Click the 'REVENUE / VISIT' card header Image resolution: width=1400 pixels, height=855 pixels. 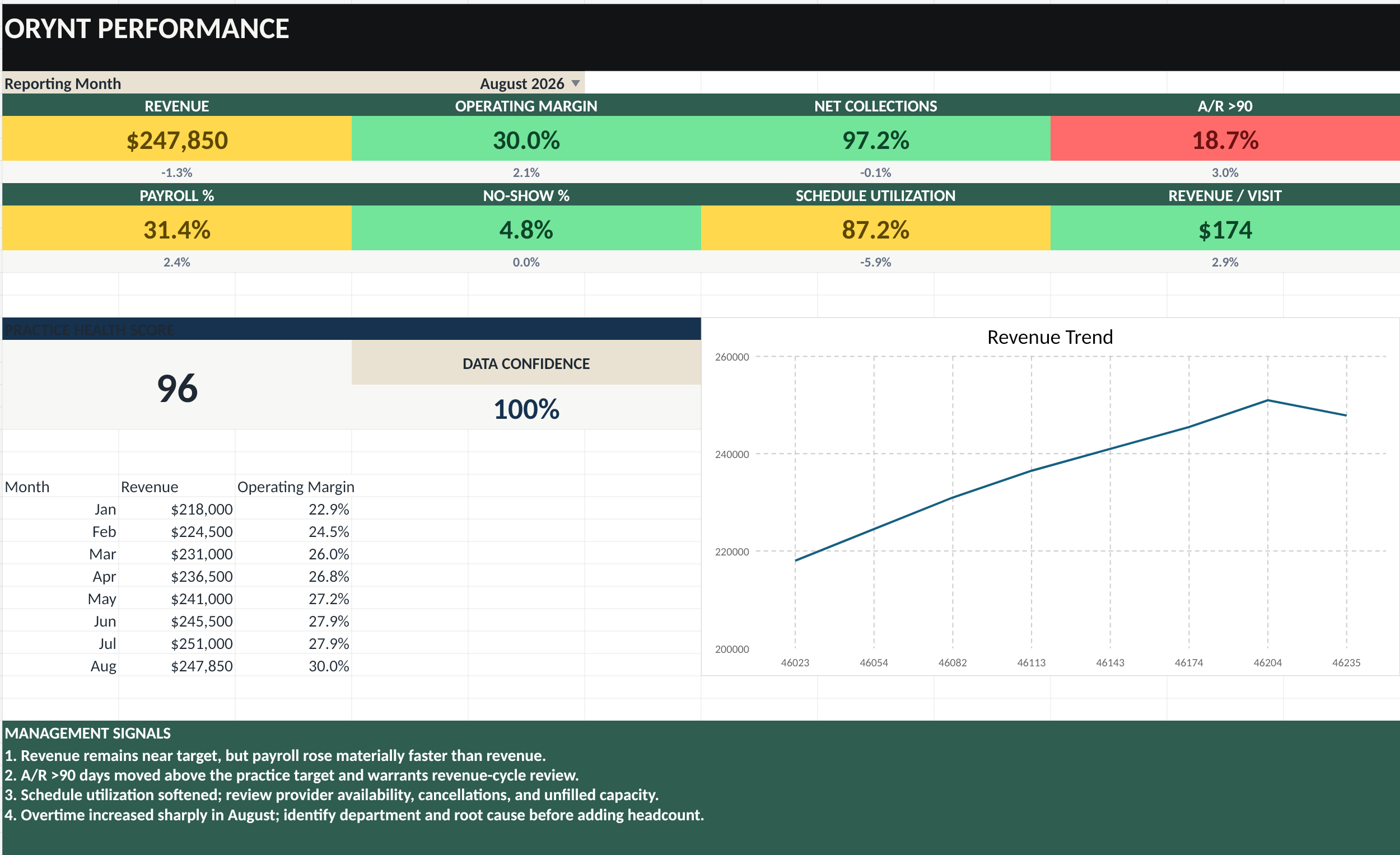tap(1225, 195)
